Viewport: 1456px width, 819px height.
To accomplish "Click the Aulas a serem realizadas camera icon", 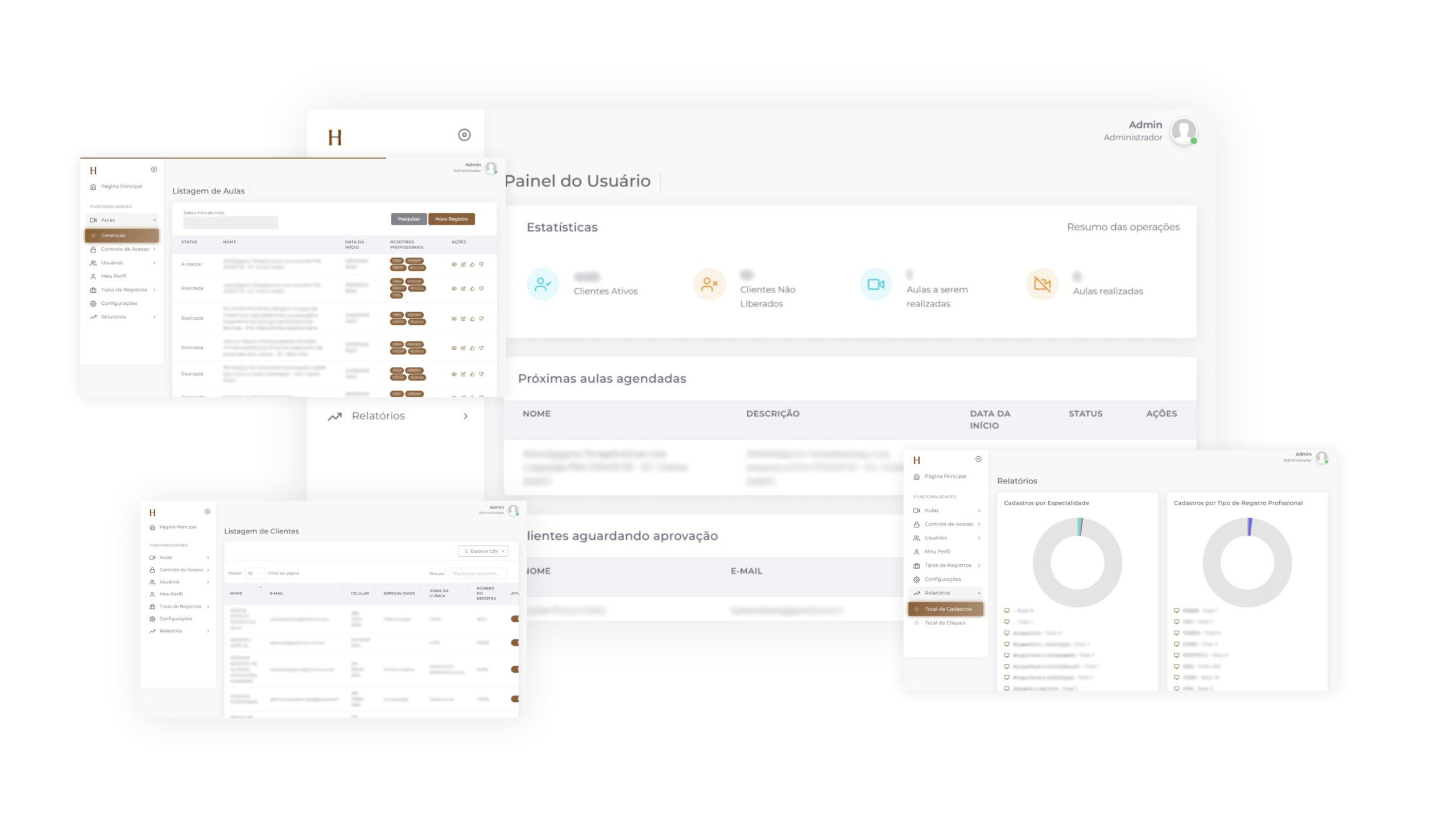I will (x=875, y=284).
